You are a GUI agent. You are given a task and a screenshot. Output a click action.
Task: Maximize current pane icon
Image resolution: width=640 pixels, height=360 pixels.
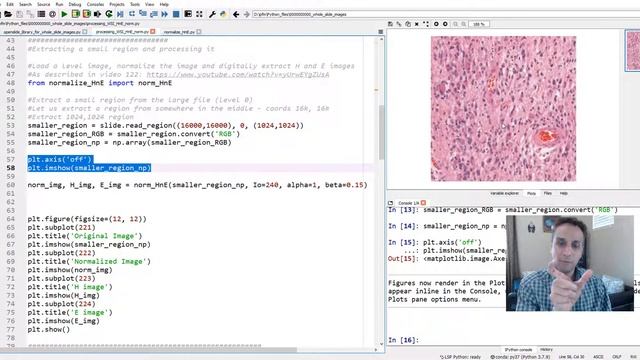point(188,14)
